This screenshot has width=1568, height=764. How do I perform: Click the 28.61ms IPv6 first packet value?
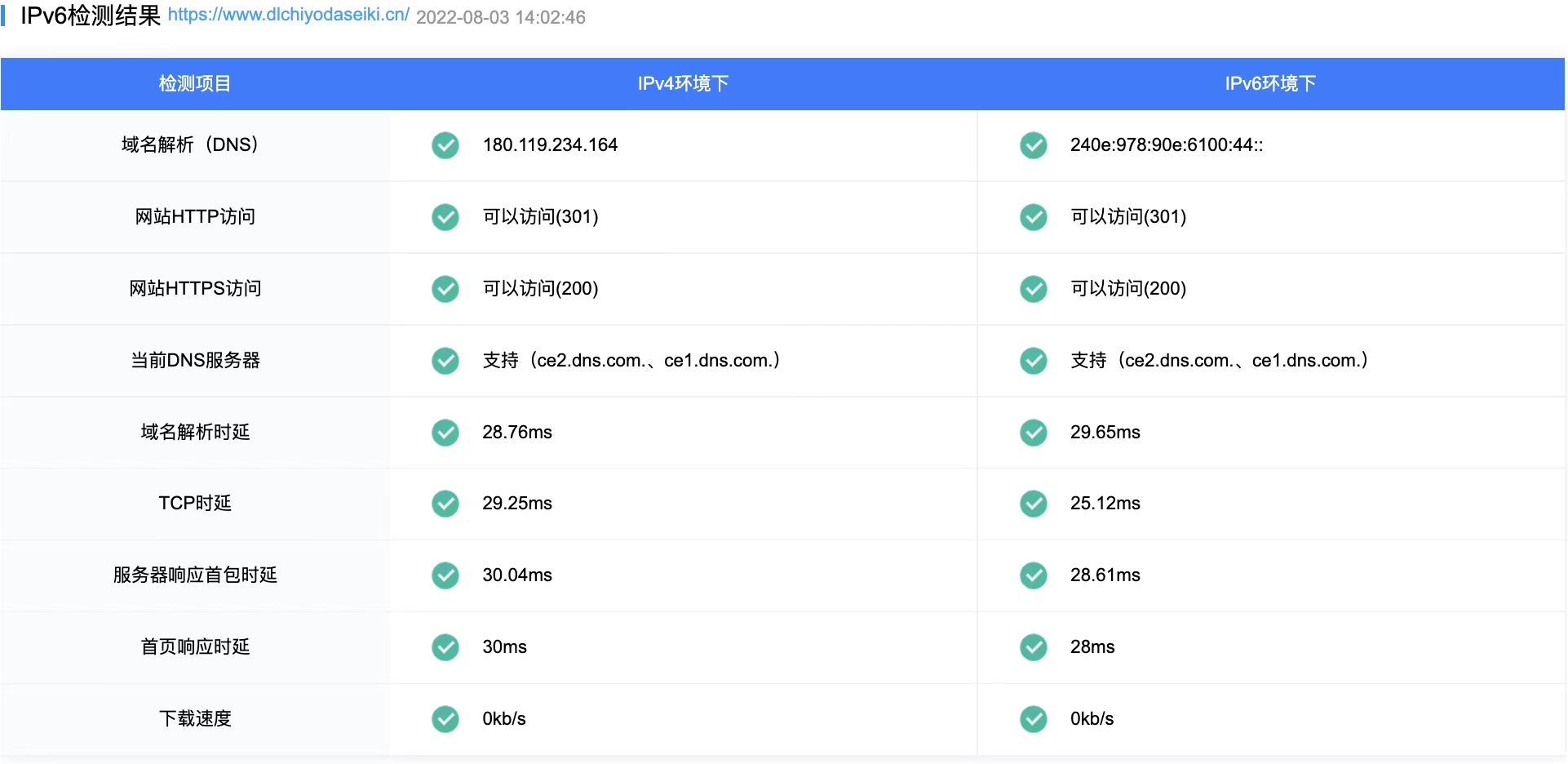[1105, 575]
